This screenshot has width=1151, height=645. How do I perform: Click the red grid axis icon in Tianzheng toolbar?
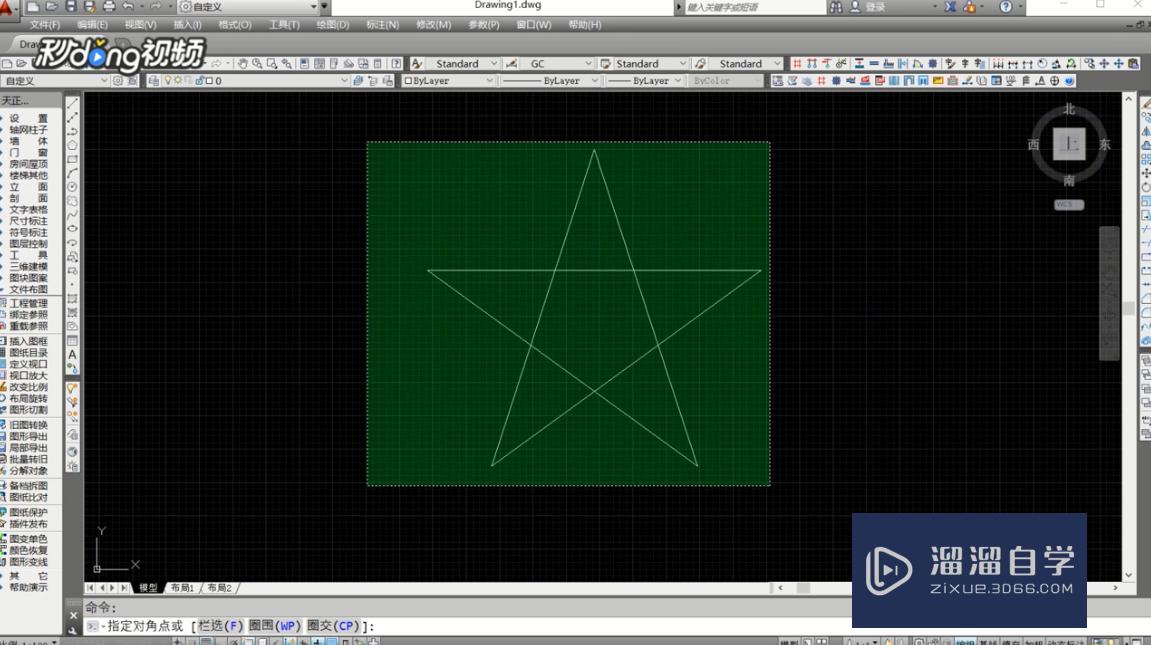(x=797, y=64)
